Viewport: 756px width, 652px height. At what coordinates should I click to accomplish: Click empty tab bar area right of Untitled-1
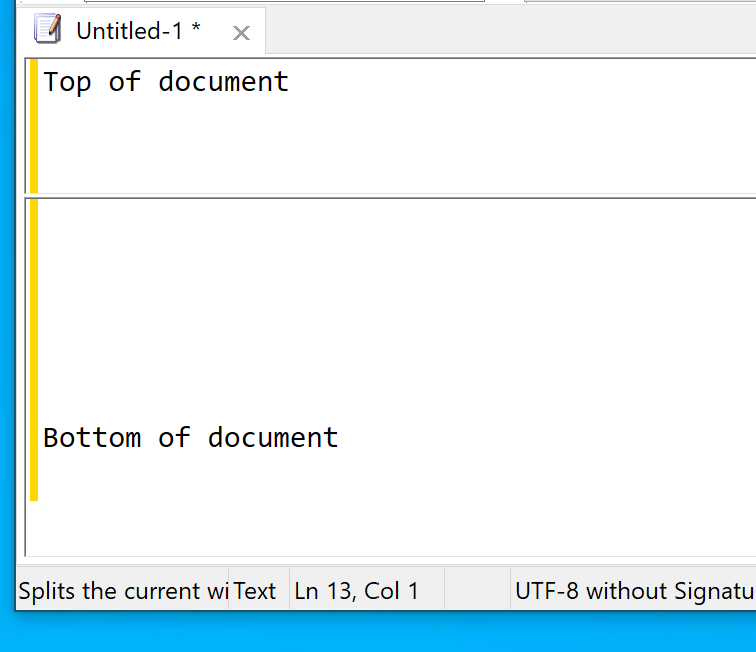tap(510, 31)
